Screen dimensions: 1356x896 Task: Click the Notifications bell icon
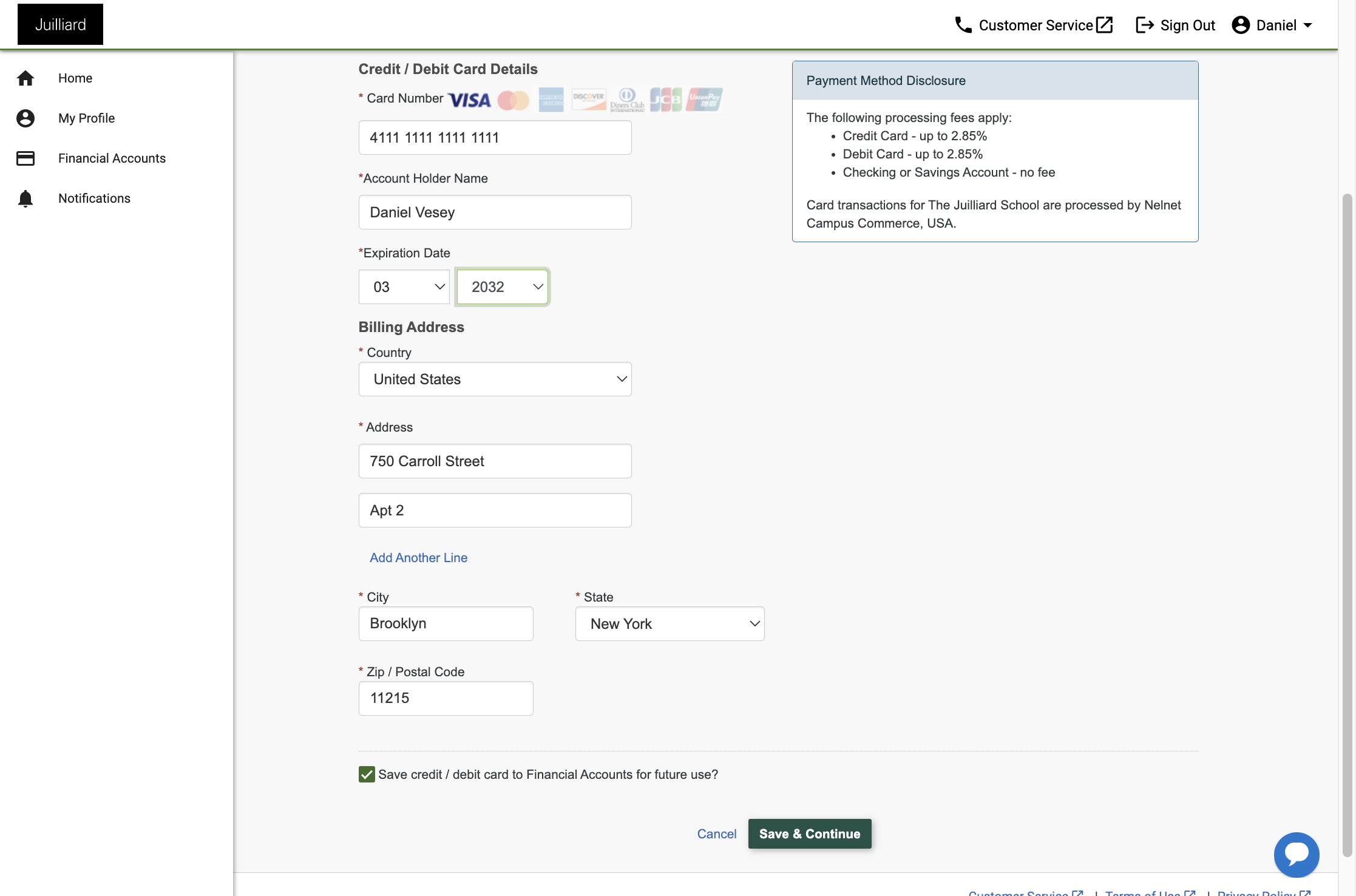[25, 199]
